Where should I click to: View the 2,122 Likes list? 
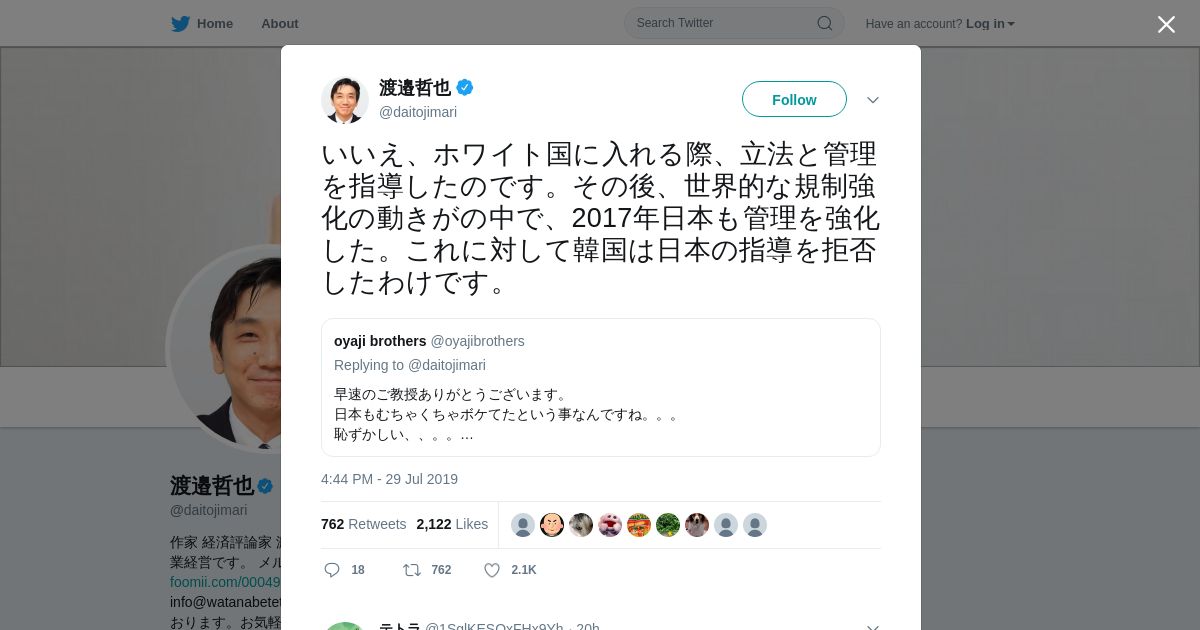click(452, 524)
